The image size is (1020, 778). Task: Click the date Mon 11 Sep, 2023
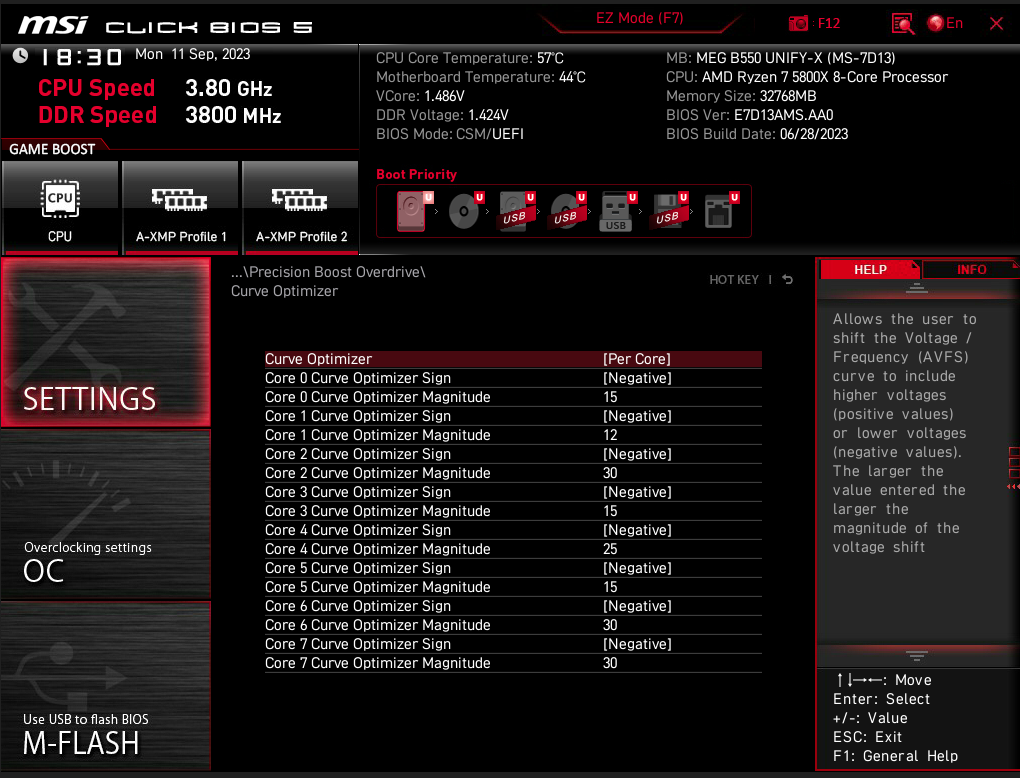[x=193, y=55]
